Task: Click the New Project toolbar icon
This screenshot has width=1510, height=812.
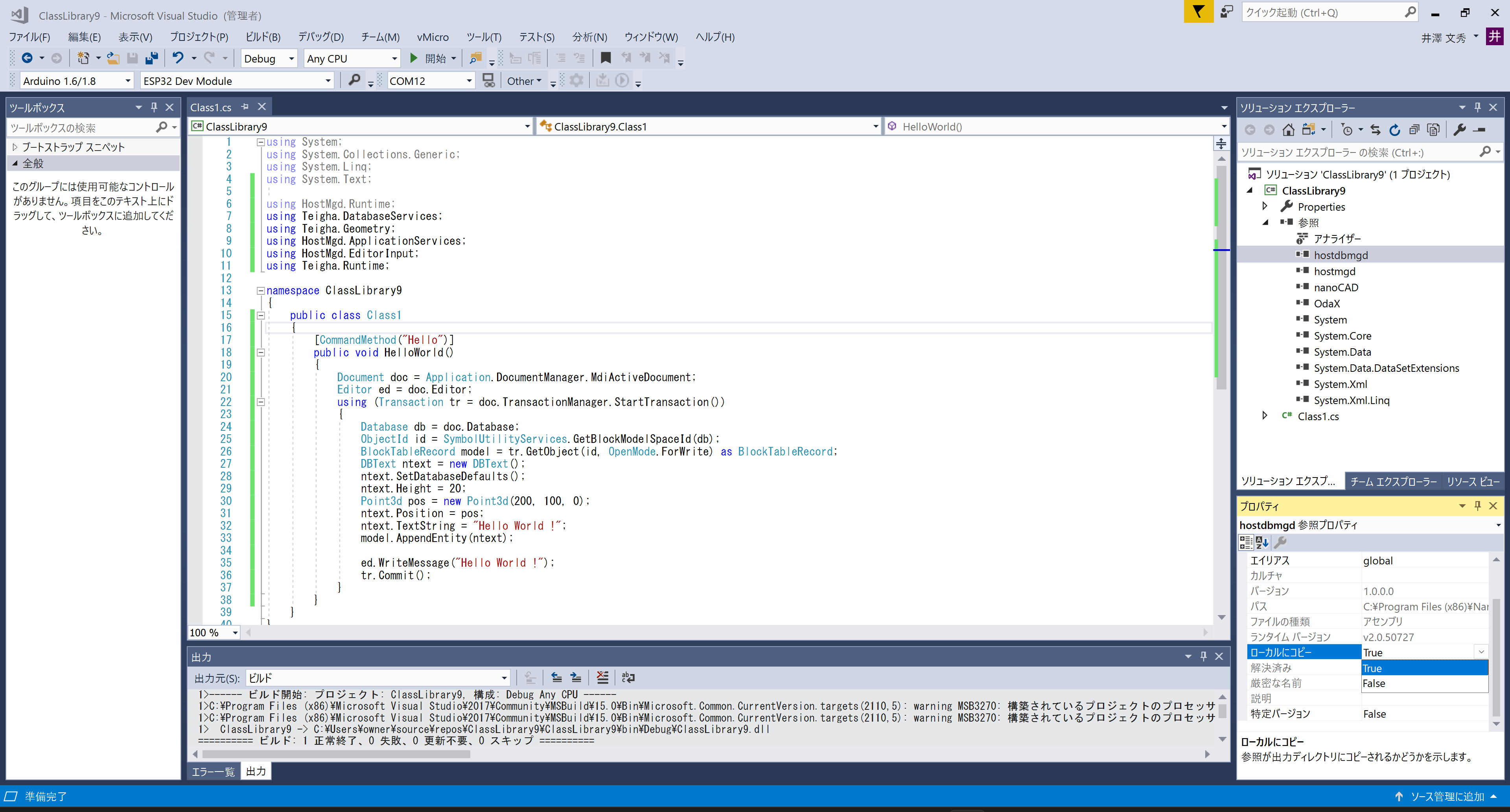Action: [83, 58]
